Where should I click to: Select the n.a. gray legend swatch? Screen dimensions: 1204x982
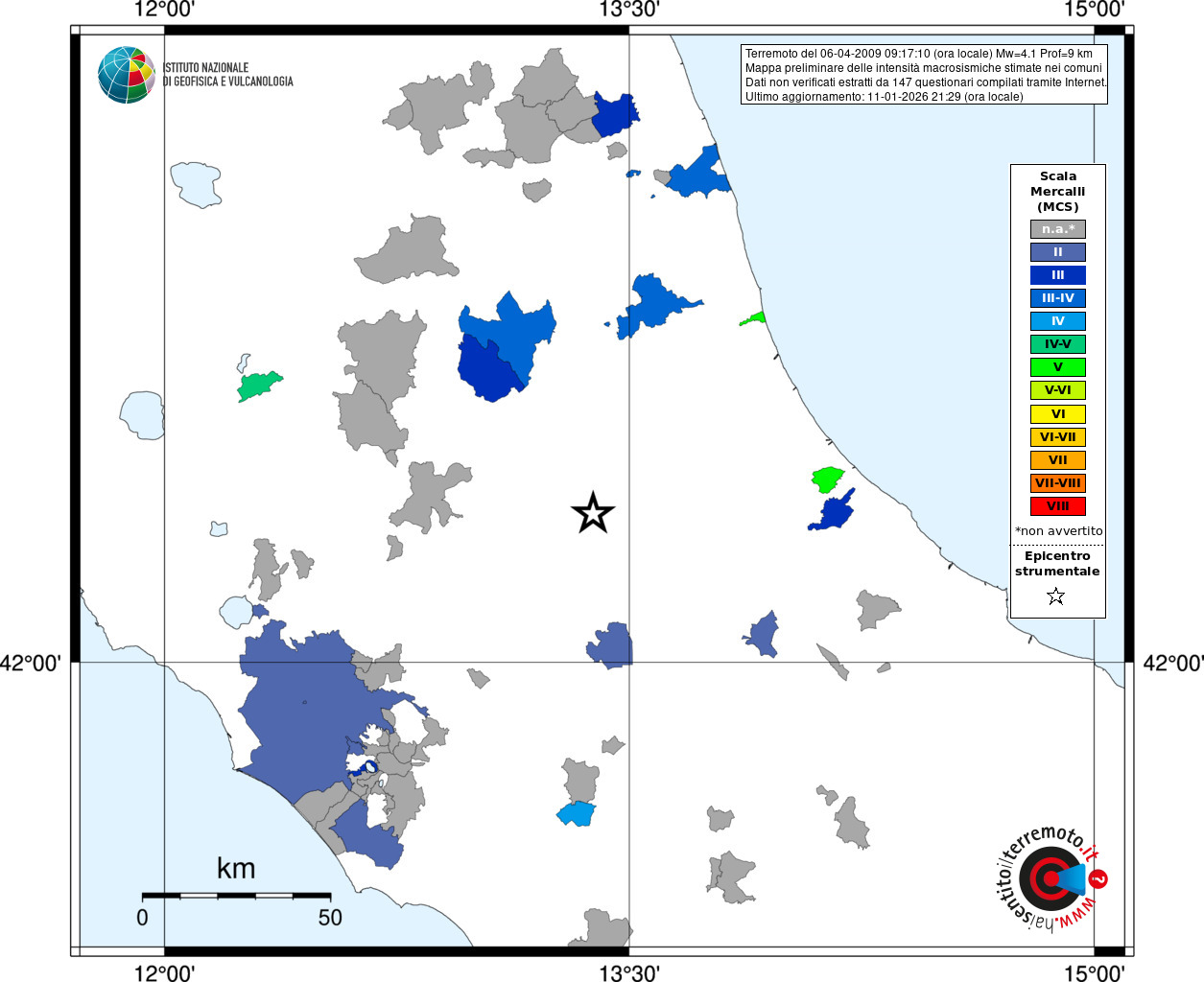(1058, 229)
